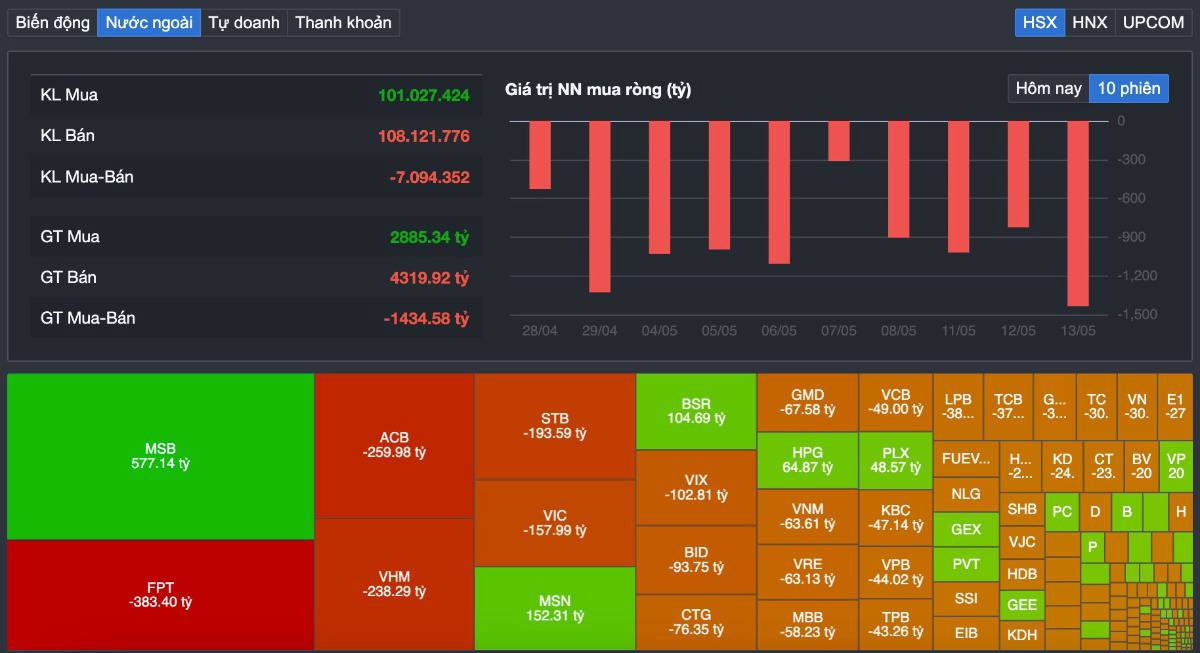Select the Nước ngoài tab
This screenshot has height=653, width=1200.
(149, 22)
